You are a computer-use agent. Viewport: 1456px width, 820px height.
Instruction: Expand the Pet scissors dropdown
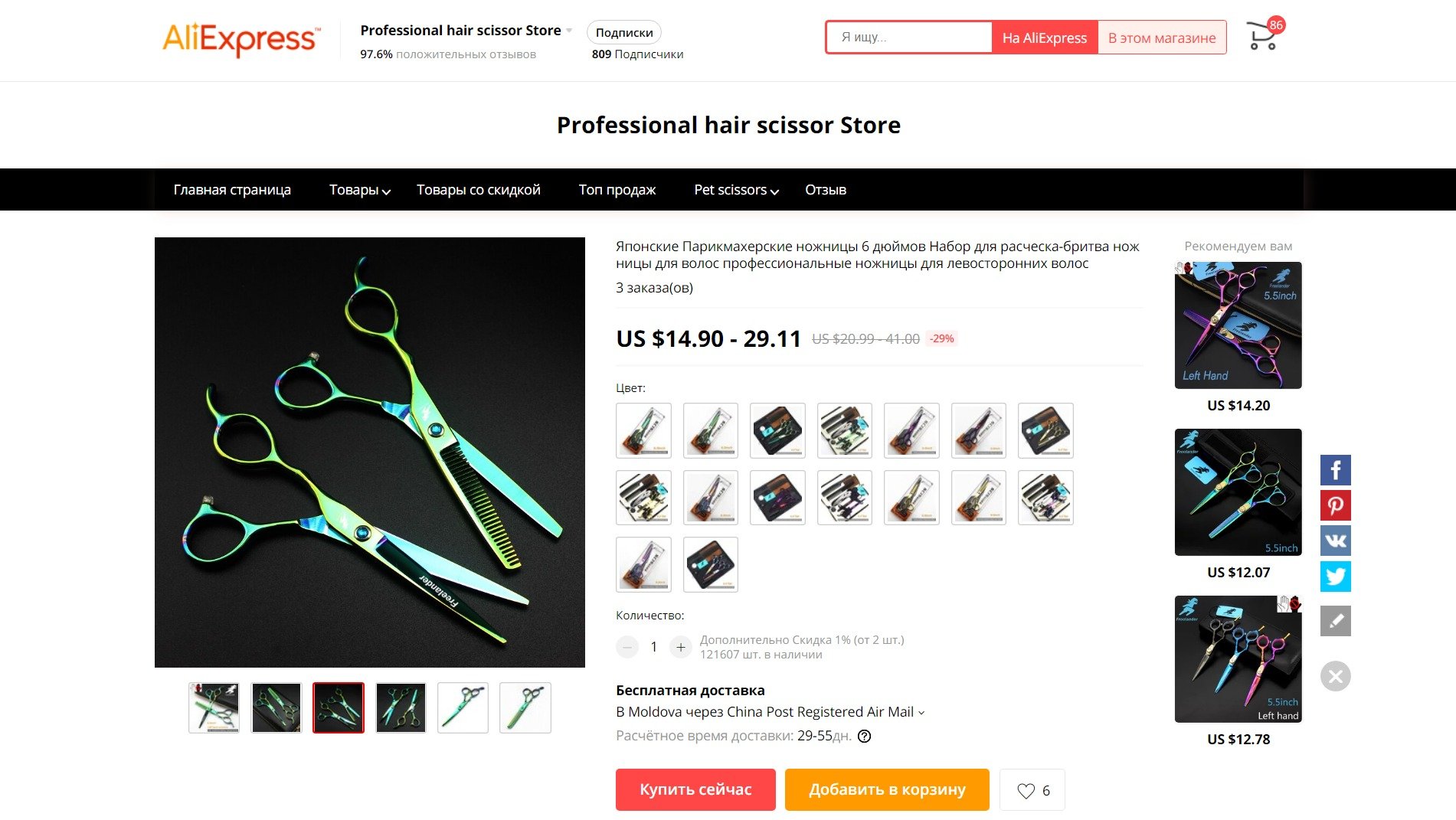(x=736, y=190)
